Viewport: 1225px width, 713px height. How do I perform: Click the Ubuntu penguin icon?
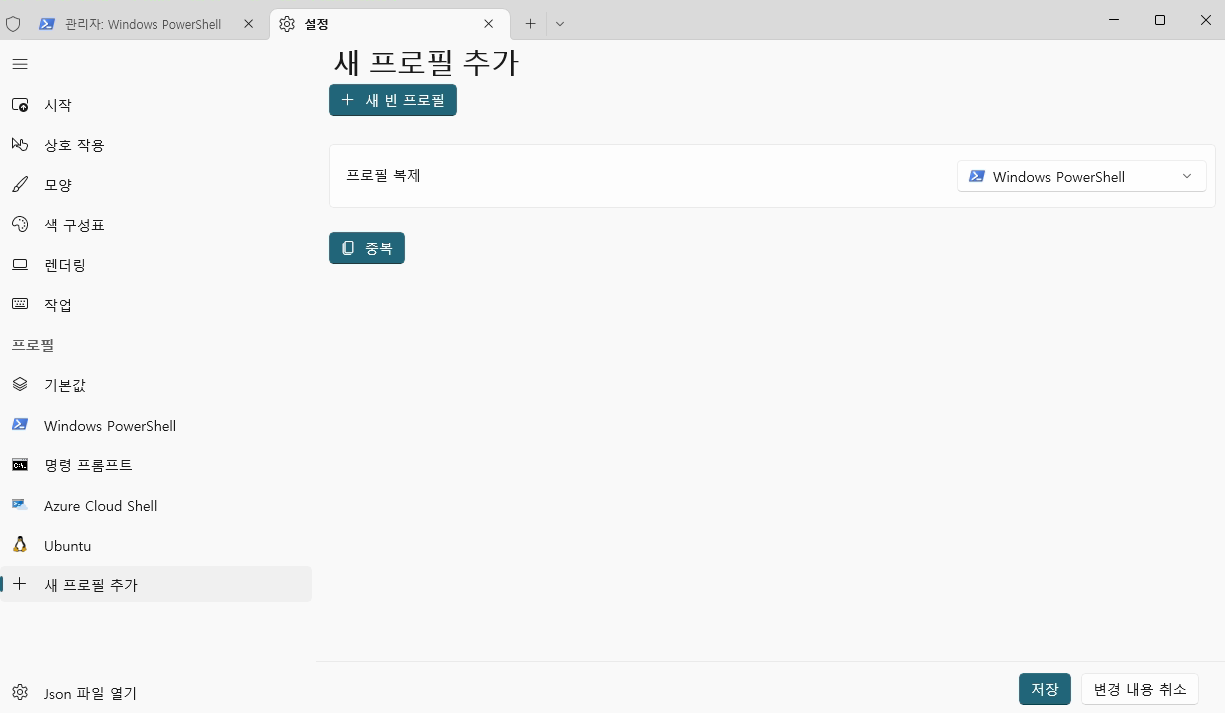pyautogui.click(x=20, y=545)
